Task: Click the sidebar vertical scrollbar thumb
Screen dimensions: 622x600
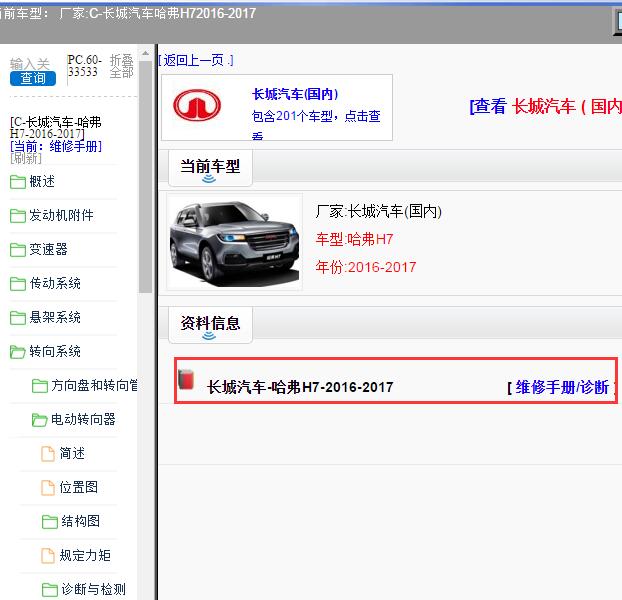Action: point(145,176)
